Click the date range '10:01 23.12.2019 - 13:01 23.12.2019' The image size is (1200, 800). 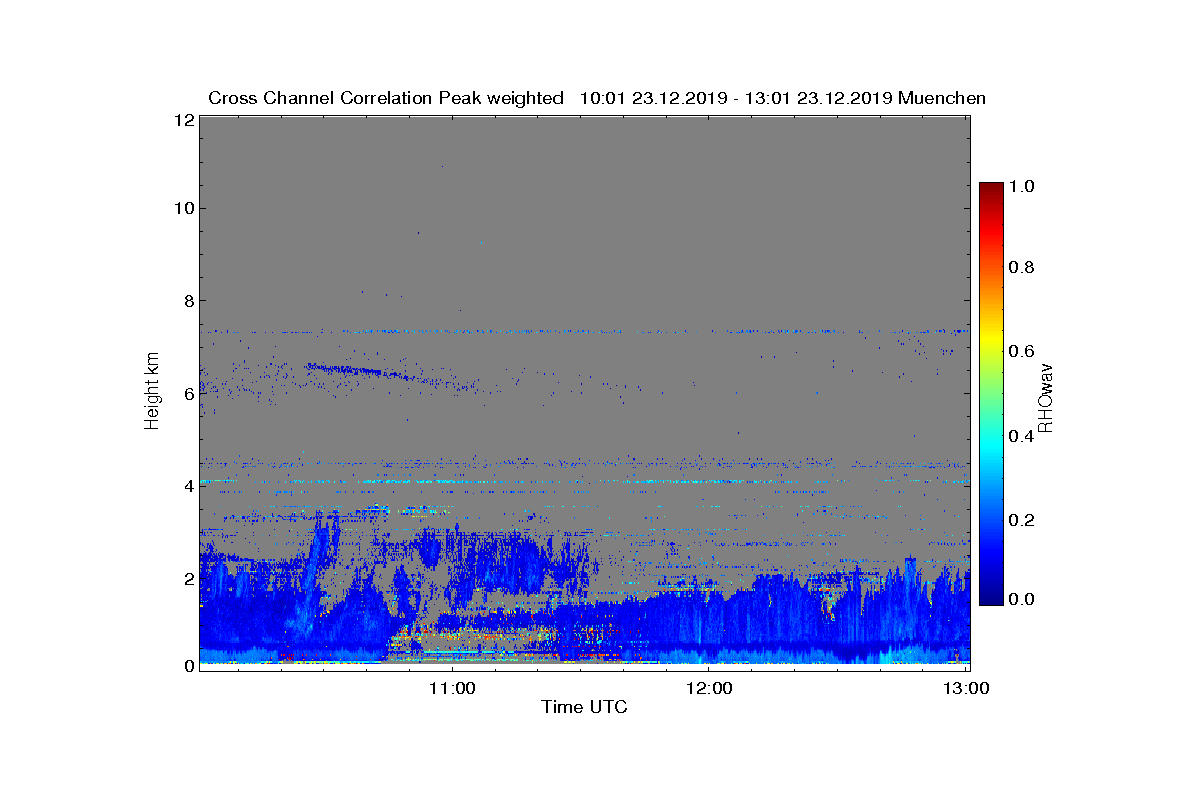click(x=736, y=98)
